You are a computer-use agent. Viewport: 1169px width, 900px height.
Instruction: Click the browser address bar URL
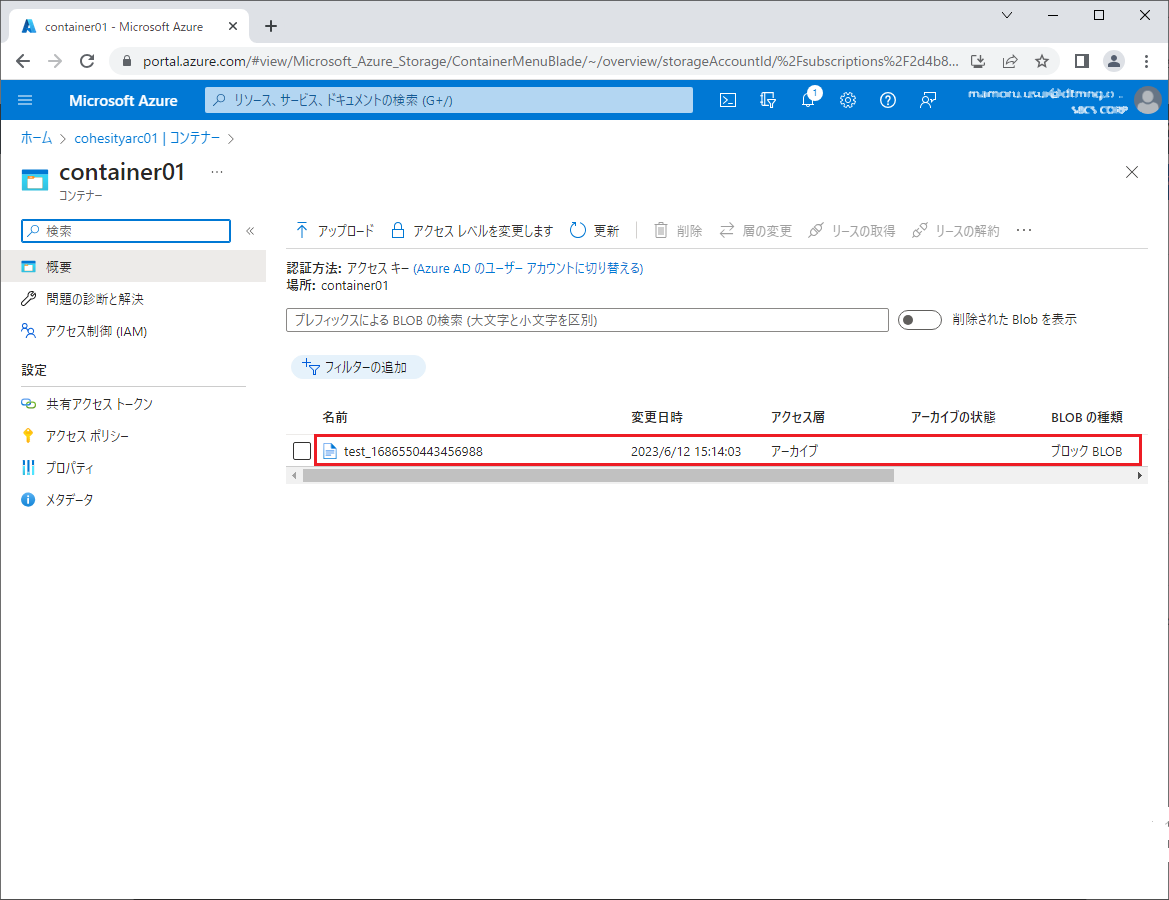550,61
